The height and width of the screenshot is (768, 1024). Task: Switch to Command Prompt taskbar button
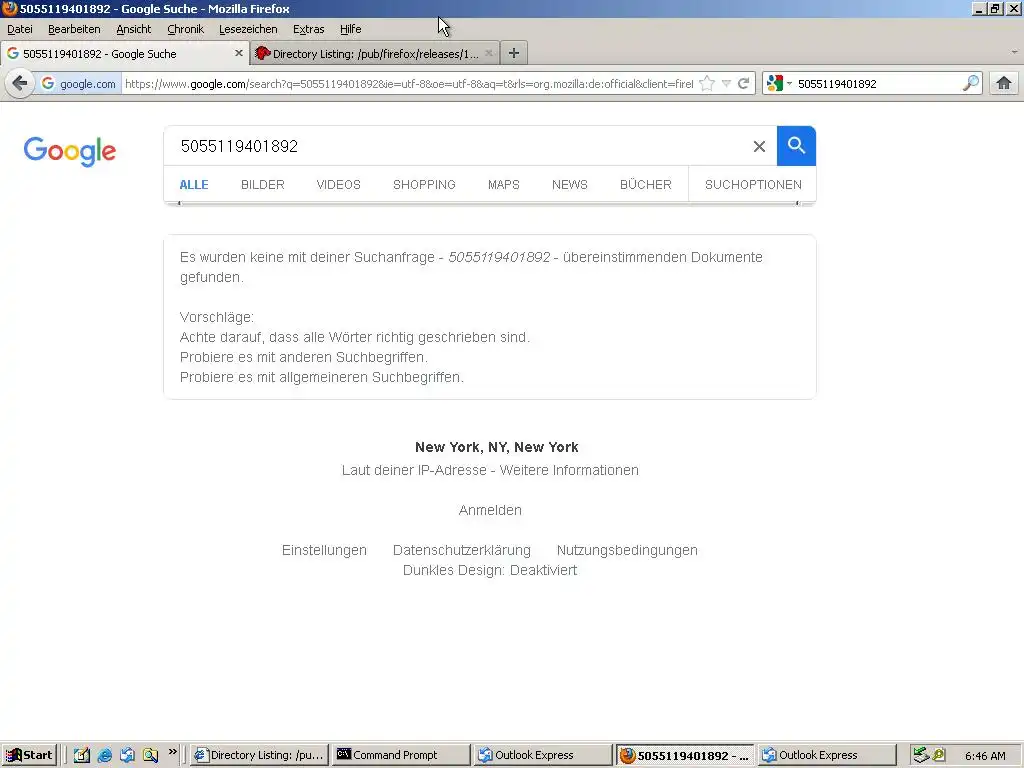401,755
